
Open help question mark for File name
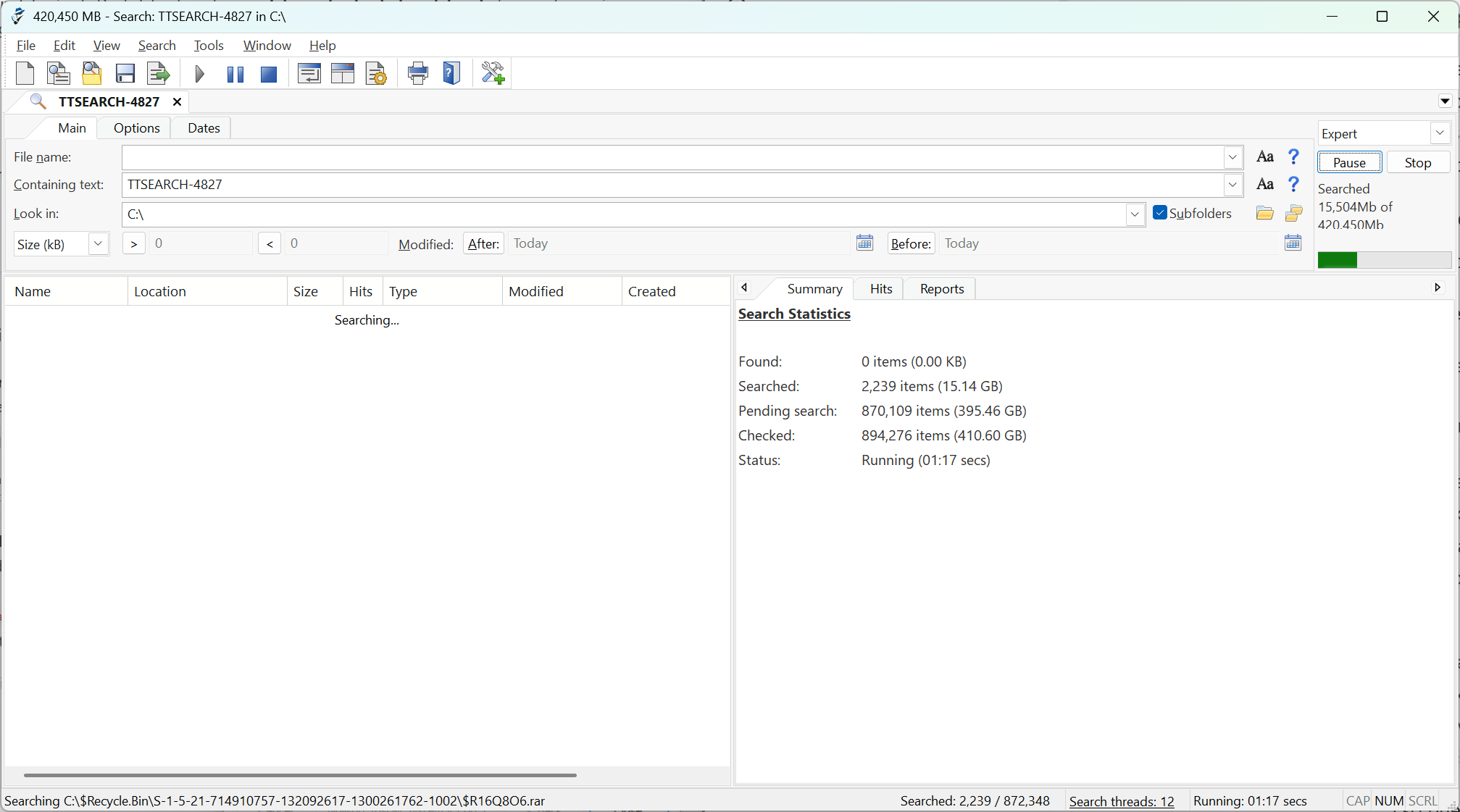pyautogui.click(x=1293, y=156)
